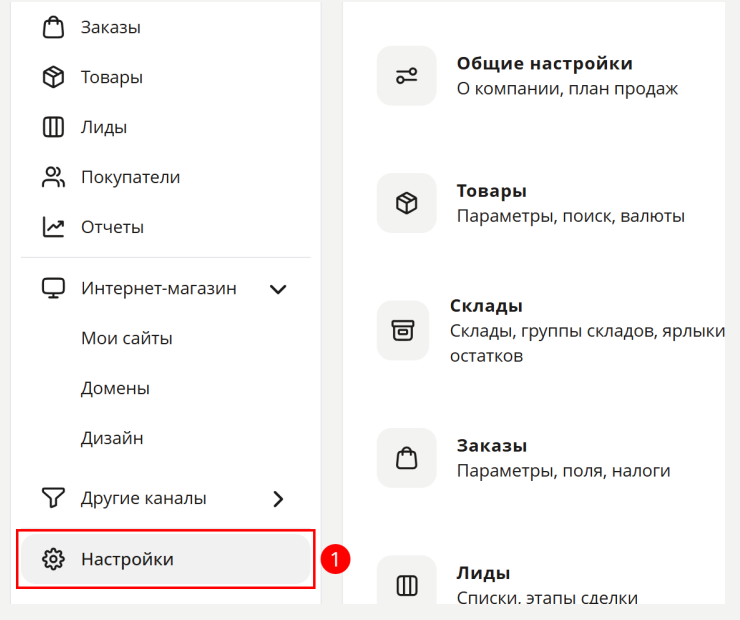
Task: Click the archive box icon tile for Склады
Action: pos(403,330)
